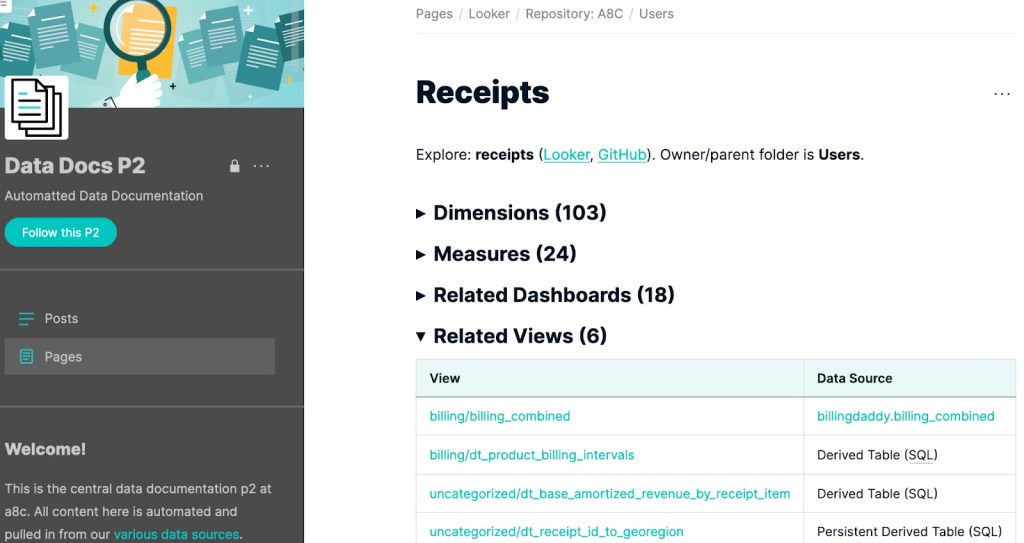Follow the various data sources link
Viewport: 1024px width, 543px height.
(176, 534)
